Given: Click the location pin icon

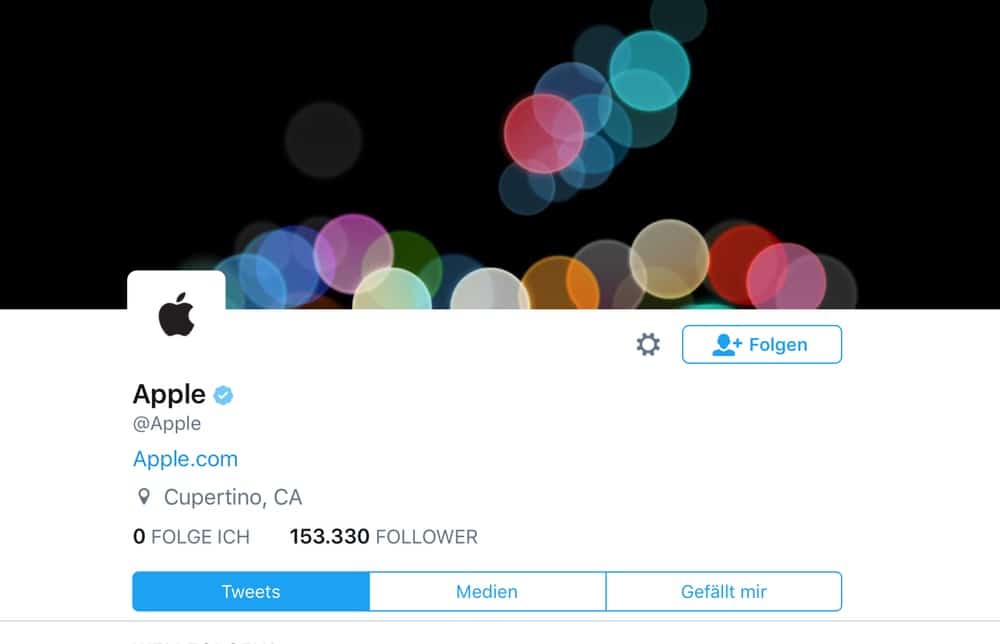Looking at the screenshot, I should (144, 497).
